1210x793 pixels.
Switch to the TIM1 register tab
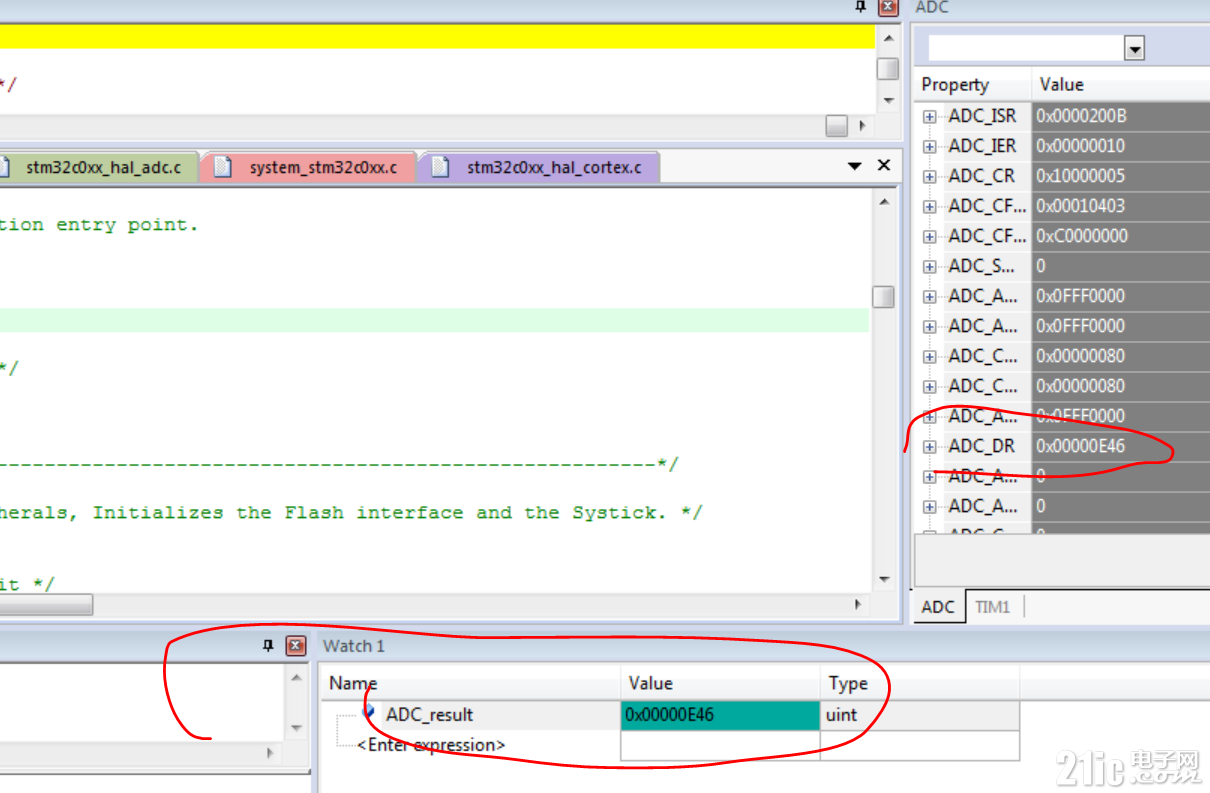[x=992, y=607]
